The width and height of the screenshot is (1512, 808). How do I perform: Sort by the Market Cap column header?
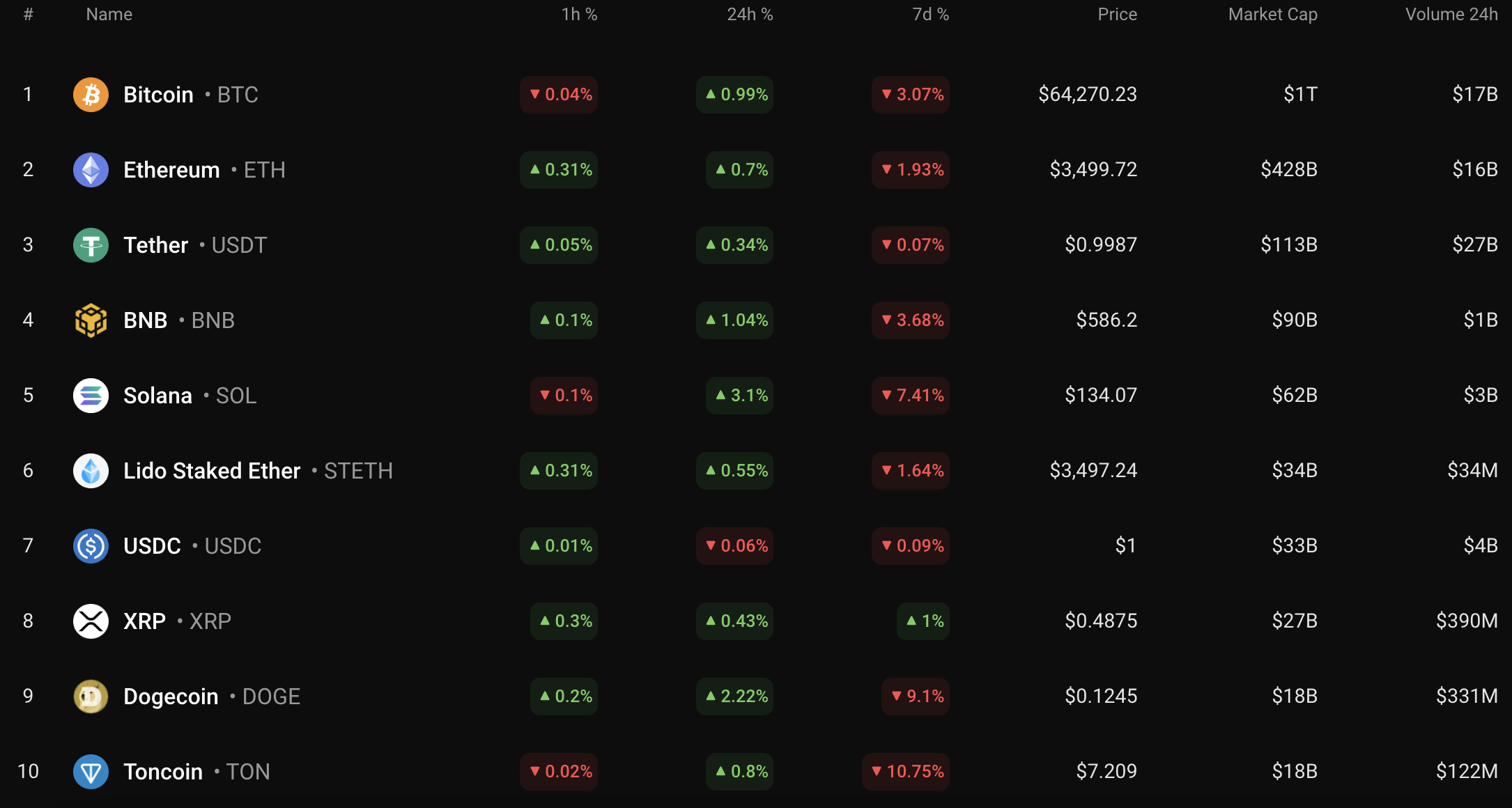point(1272,15)
